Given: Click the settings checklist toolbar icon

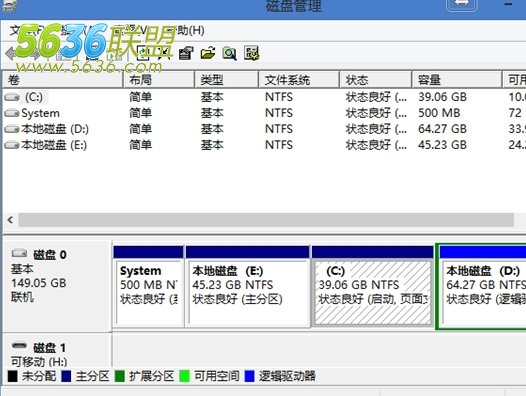Looking at the screenshot, I should point(252,53).
